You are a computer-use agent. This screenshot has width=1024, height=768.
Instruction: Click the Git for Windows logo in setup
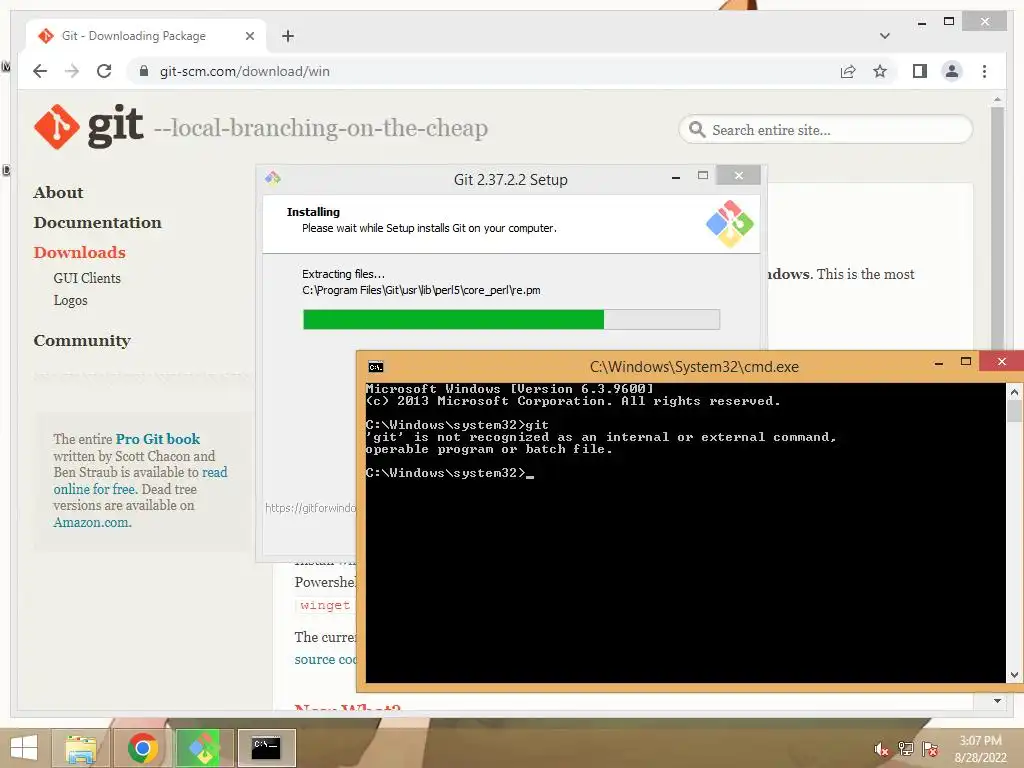tap(729, 224)
